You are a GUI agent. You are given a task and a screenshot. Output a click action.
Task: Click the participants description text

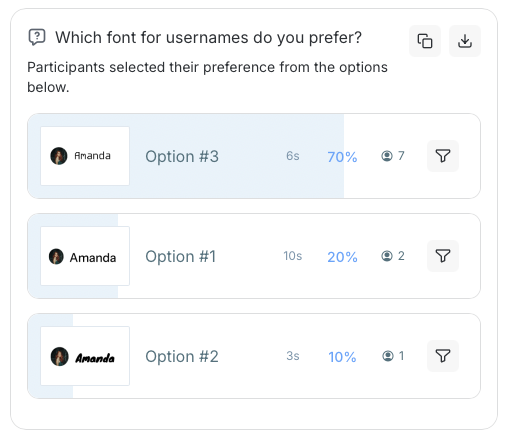[x=207, y=77]
